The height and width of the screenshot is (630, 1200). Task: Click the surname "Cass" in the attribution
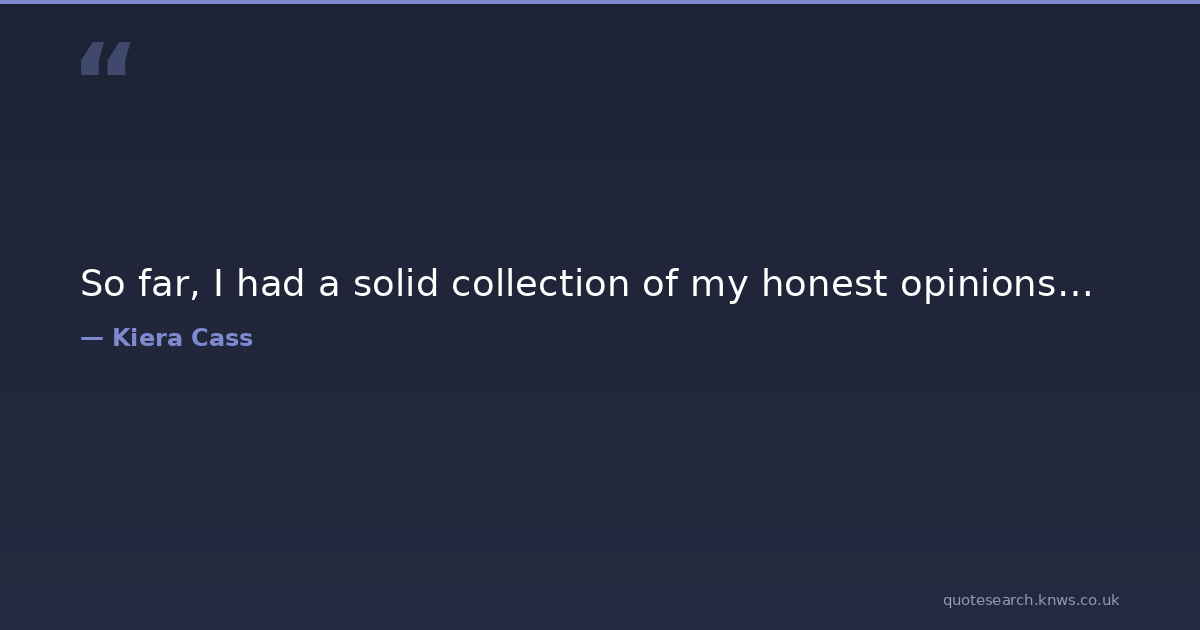222,338
